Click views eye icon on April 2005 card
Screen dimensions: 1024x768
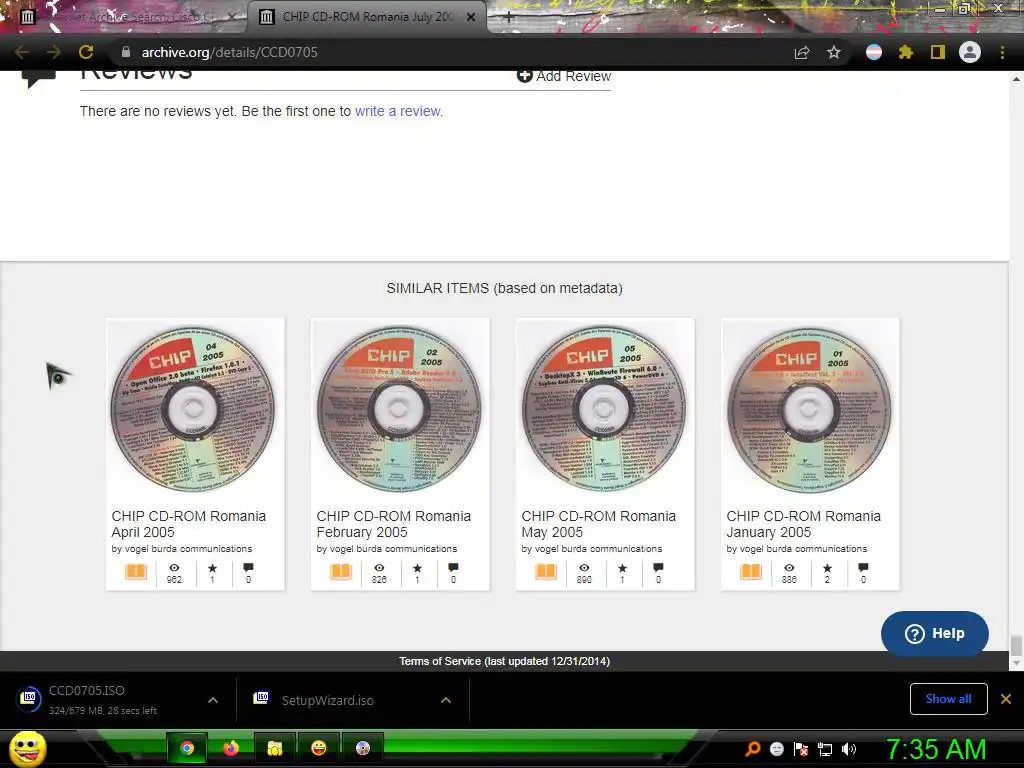(x=174, y=568)
